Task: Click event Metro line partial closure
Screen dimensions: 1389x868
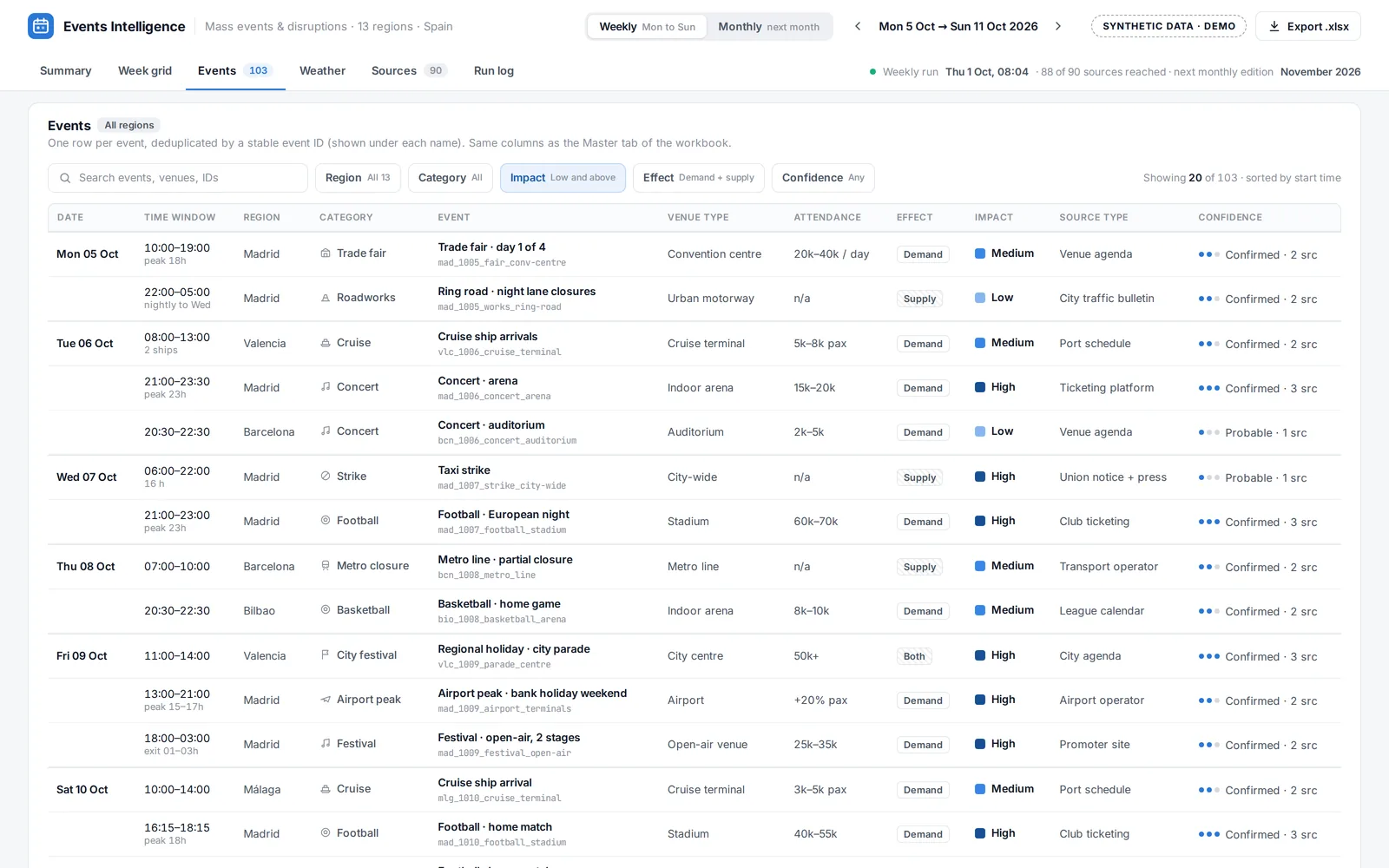Action: 505,559
